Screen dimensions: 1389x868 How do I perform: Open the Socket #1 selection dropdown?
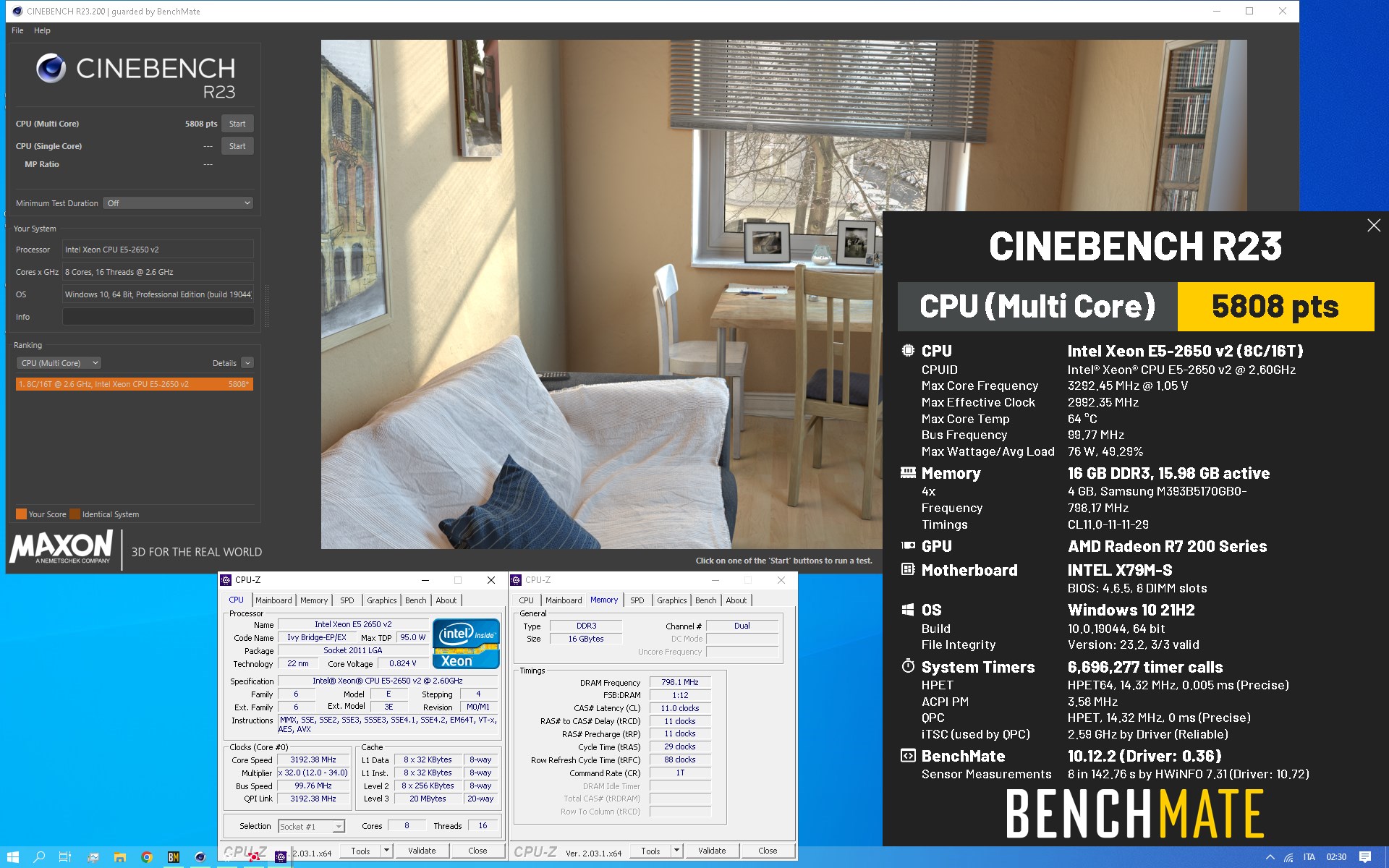point(311,827)
